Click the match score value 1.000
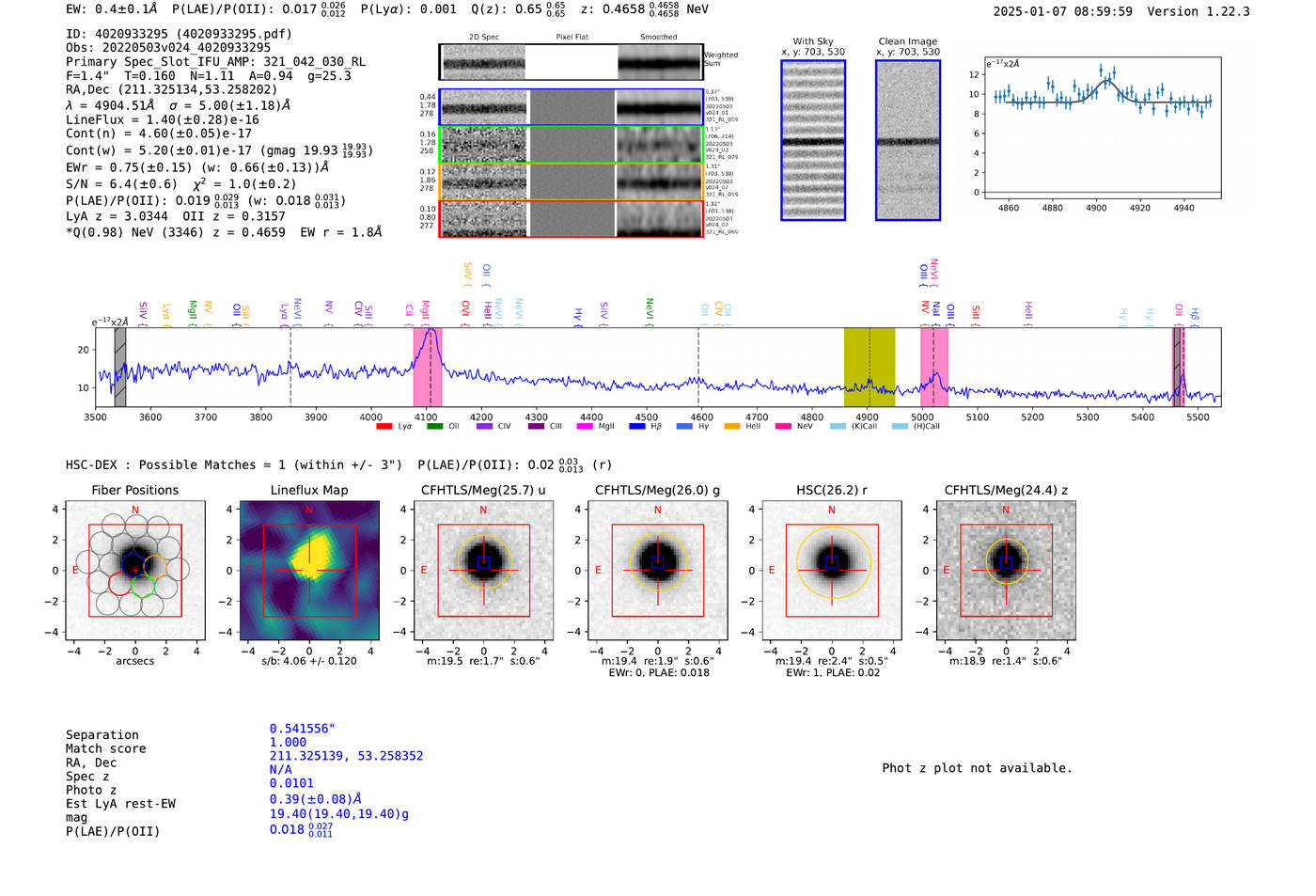The height and width of the screenshot is (896, 1316). [288, 743]
